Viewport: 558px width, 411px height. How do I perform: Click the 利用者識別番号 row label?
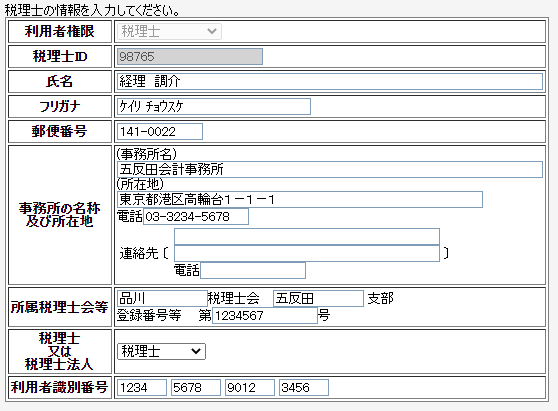click(60, 387)
